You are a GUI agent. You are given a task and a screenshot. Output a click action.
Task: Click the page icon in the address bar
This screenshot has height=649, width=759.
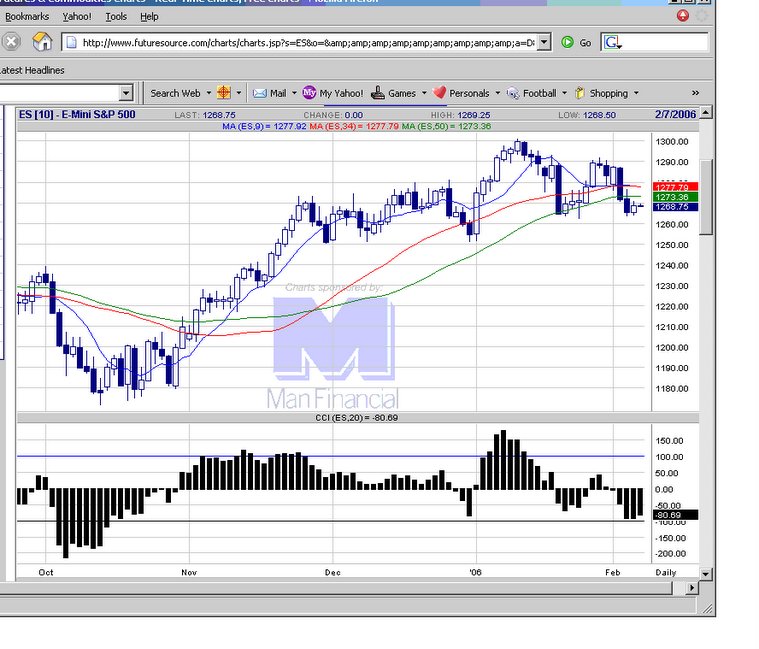click(x=72, y=43)
